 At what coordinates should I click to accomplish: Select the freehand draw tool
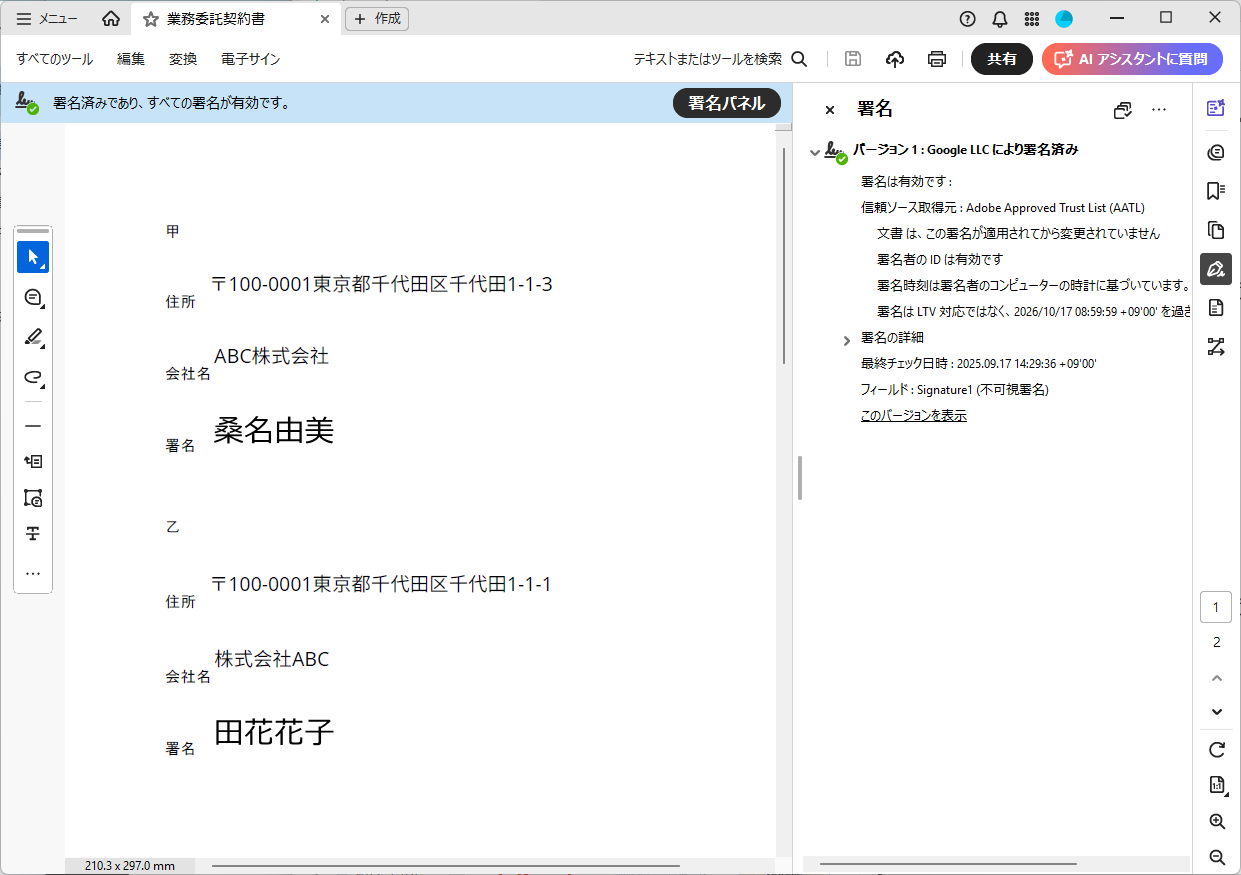(33, 378)
